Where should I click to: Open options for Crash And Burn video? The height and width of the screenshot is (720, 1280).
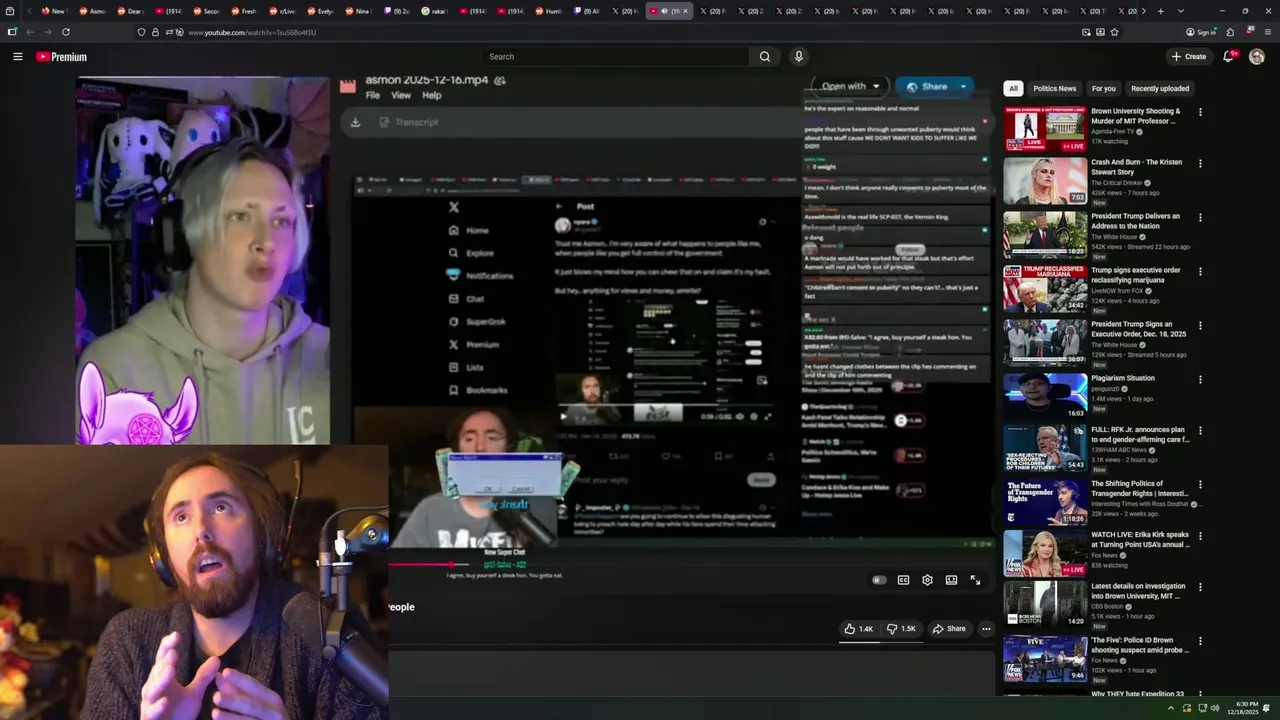[1200, 163]
